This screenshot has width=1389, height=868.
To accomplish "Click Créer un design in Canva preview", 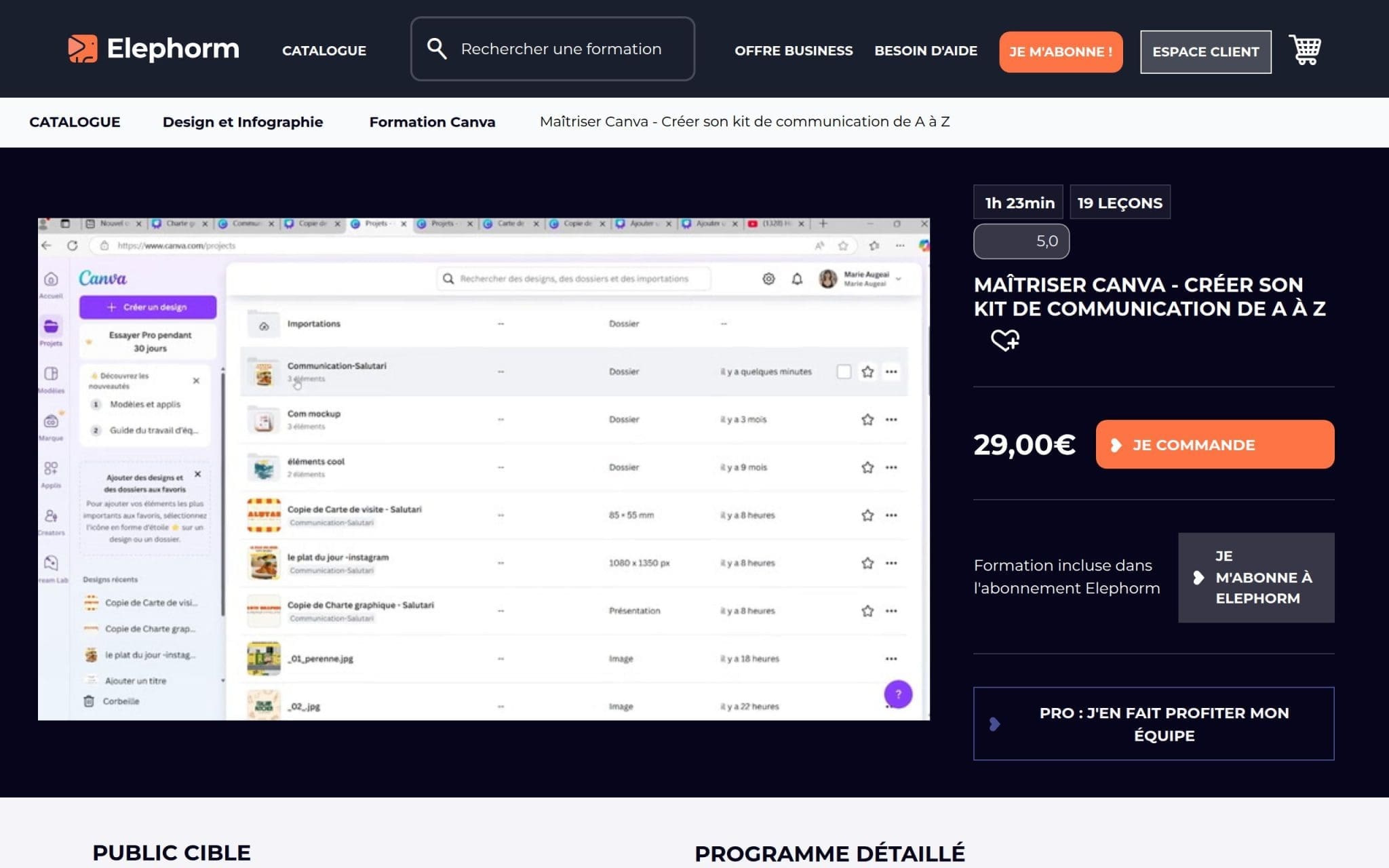I will (148, 307).
